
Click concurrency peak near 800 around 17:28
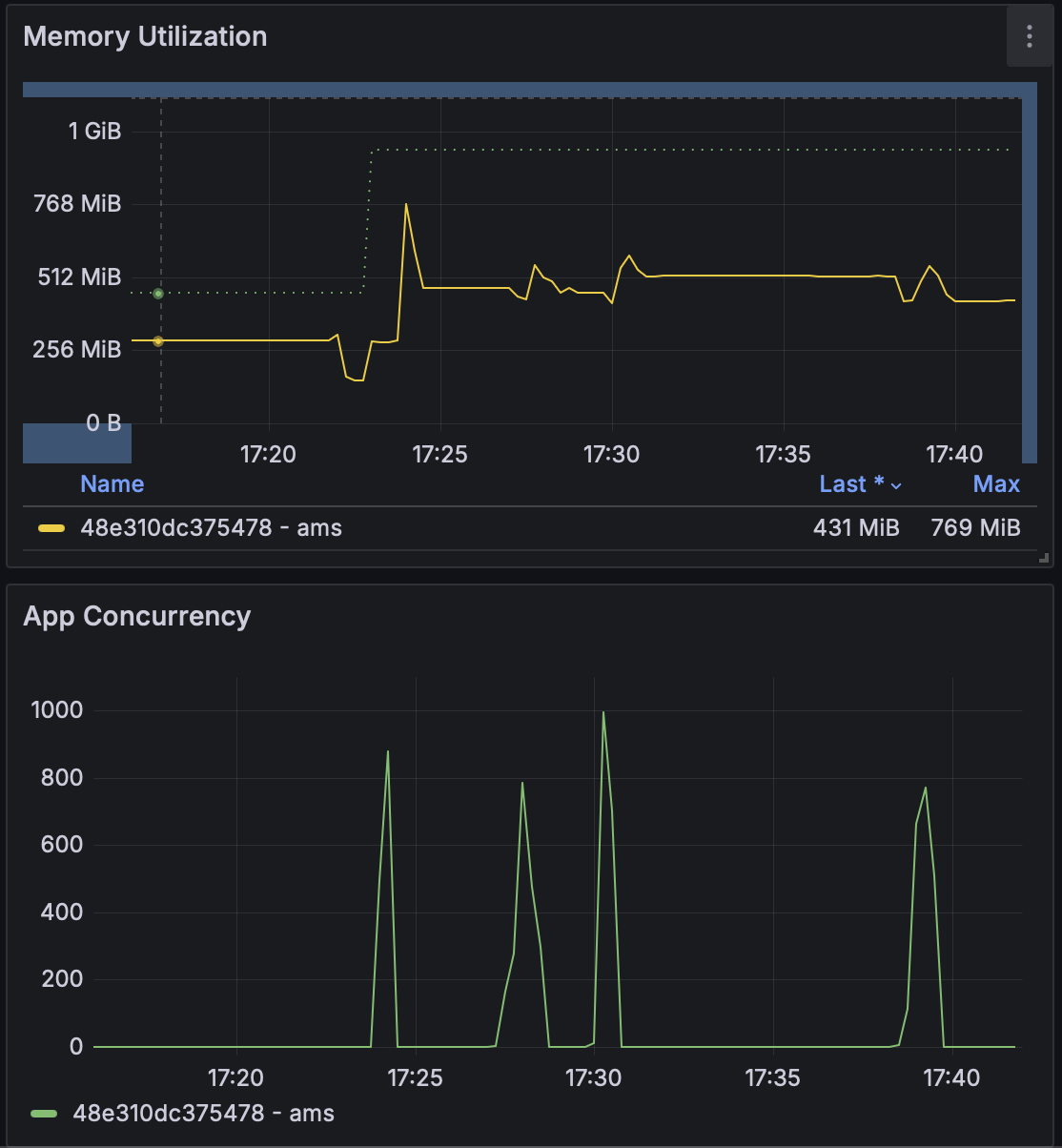522,783
